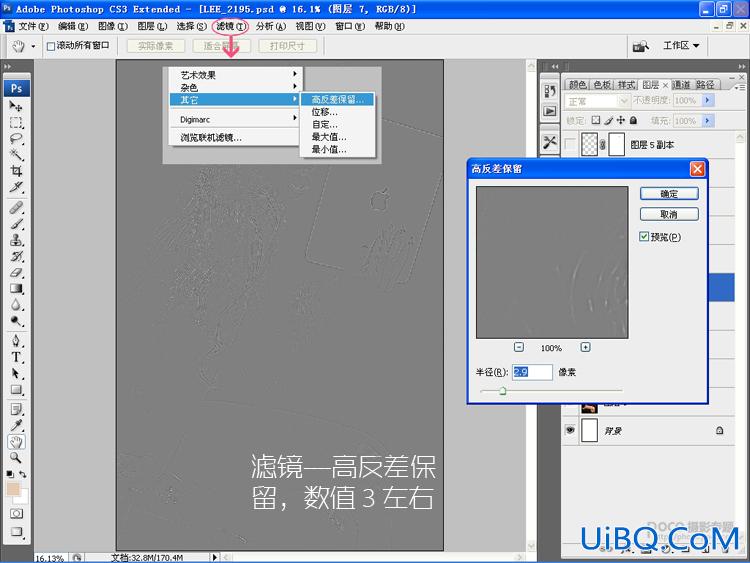Screen dimensions: 750x563
Task: Toggle visibility of Layer 5 copy
Action: coord(570,144)
